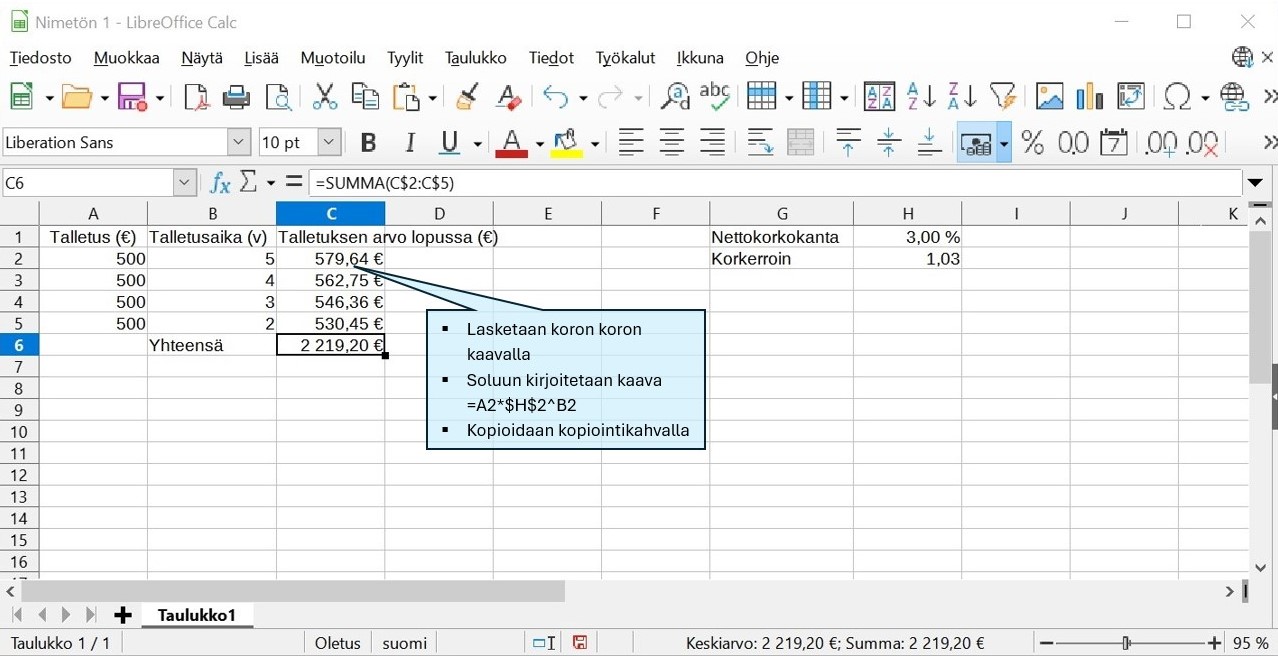This screenshot has width=1278, height=656.
Task: Toggle center horizontal alignment
Action: (x=671, y=143)
